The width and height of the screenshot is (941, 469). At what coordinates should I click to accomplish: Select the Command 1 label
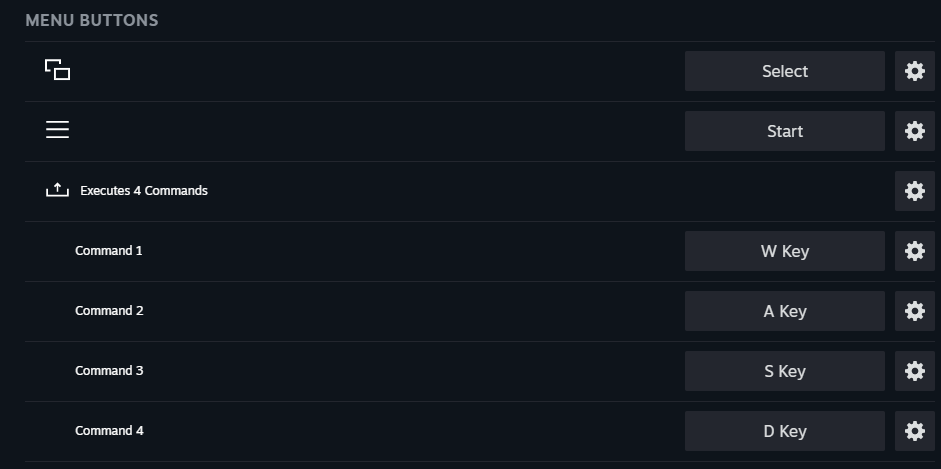109,251
